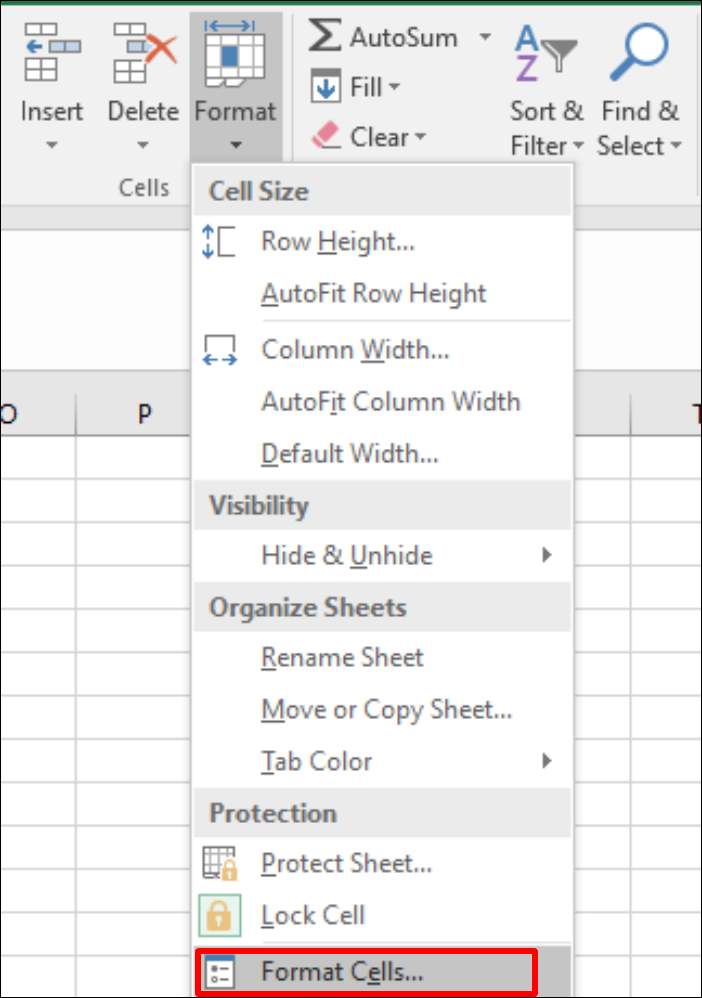The height and width of the screenshot is (998, 702).
Task: Click the AutoSum sigma icon
Action: 325,37
